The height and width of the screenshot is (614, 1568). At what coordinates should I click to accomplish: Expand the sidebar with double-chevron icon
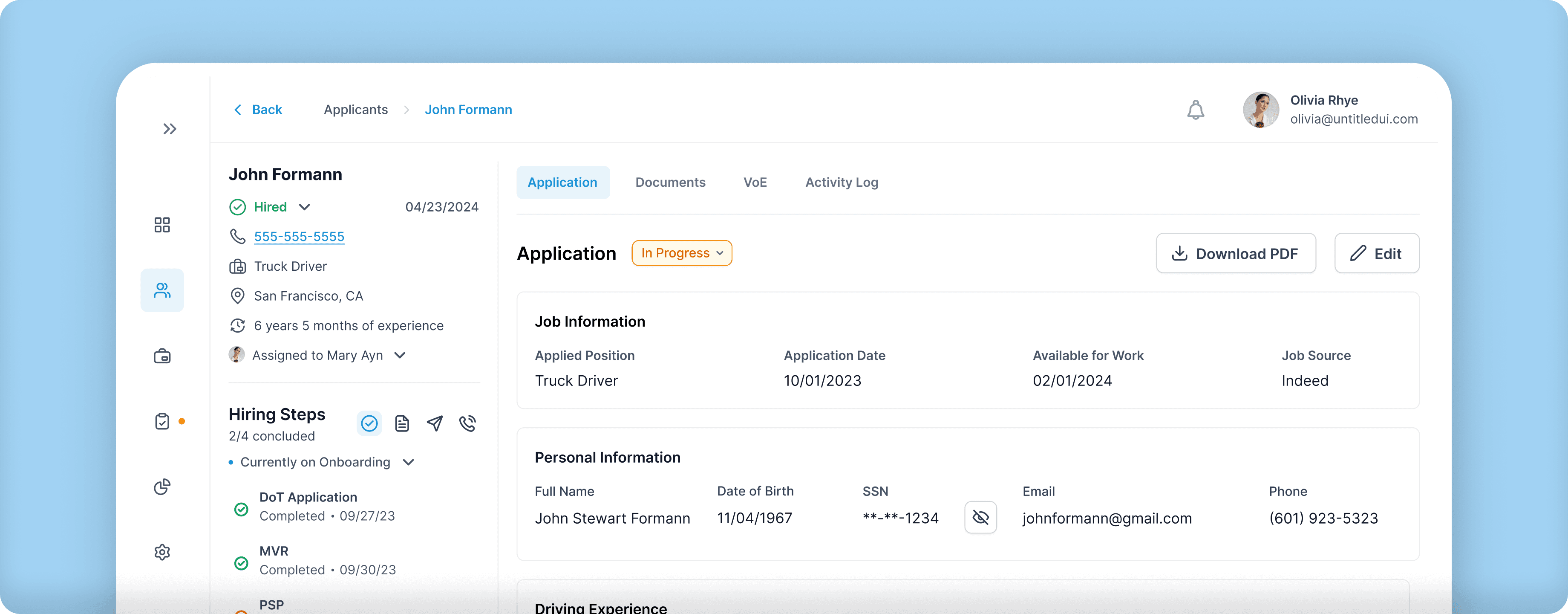click(x=169, y=128)
